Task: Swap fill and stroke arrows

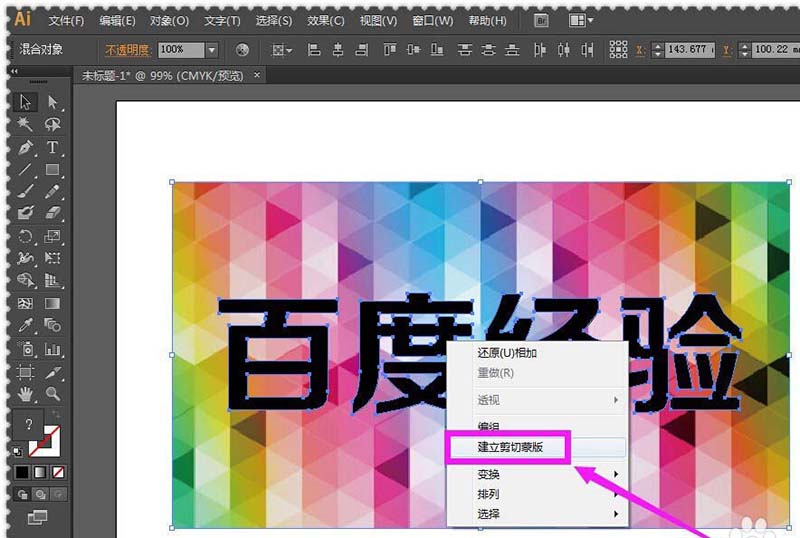Action: pyautogui.click(x=56, y=414)
